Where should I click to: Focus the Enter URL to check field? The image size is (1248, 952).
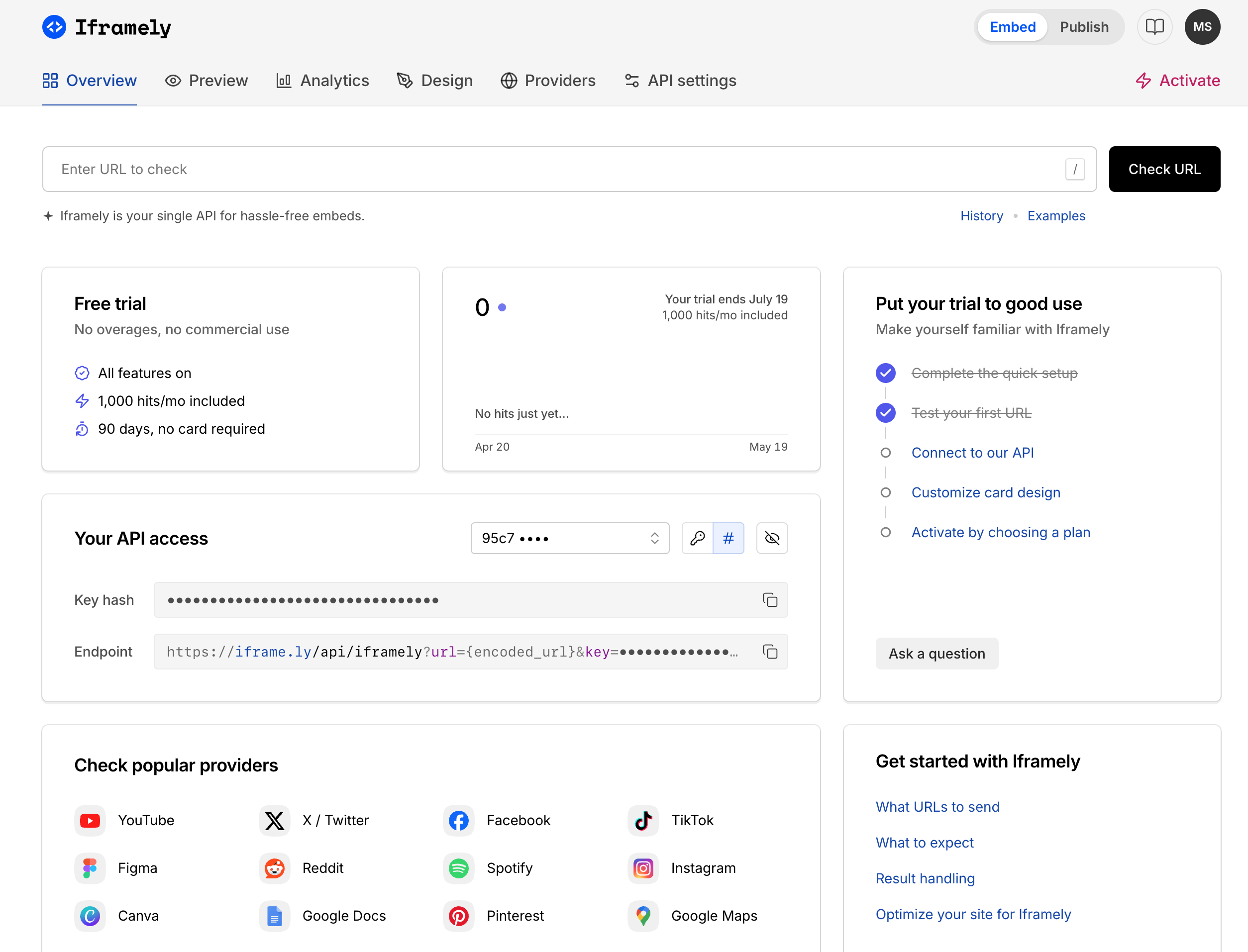[x=569, y=169]
